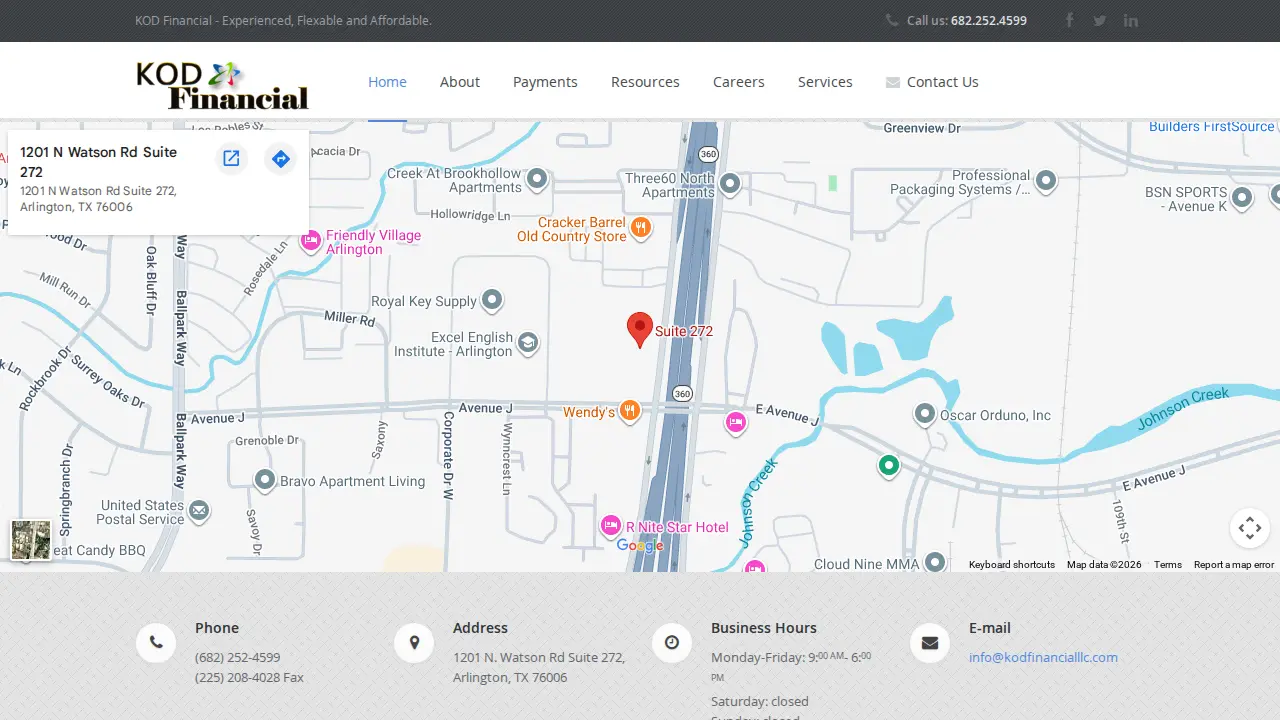Viewport: 1280px width, 720px height.
Task: Click the Builders FirstSource map label
Action: pyautogui.click(x=1212, y=126)
